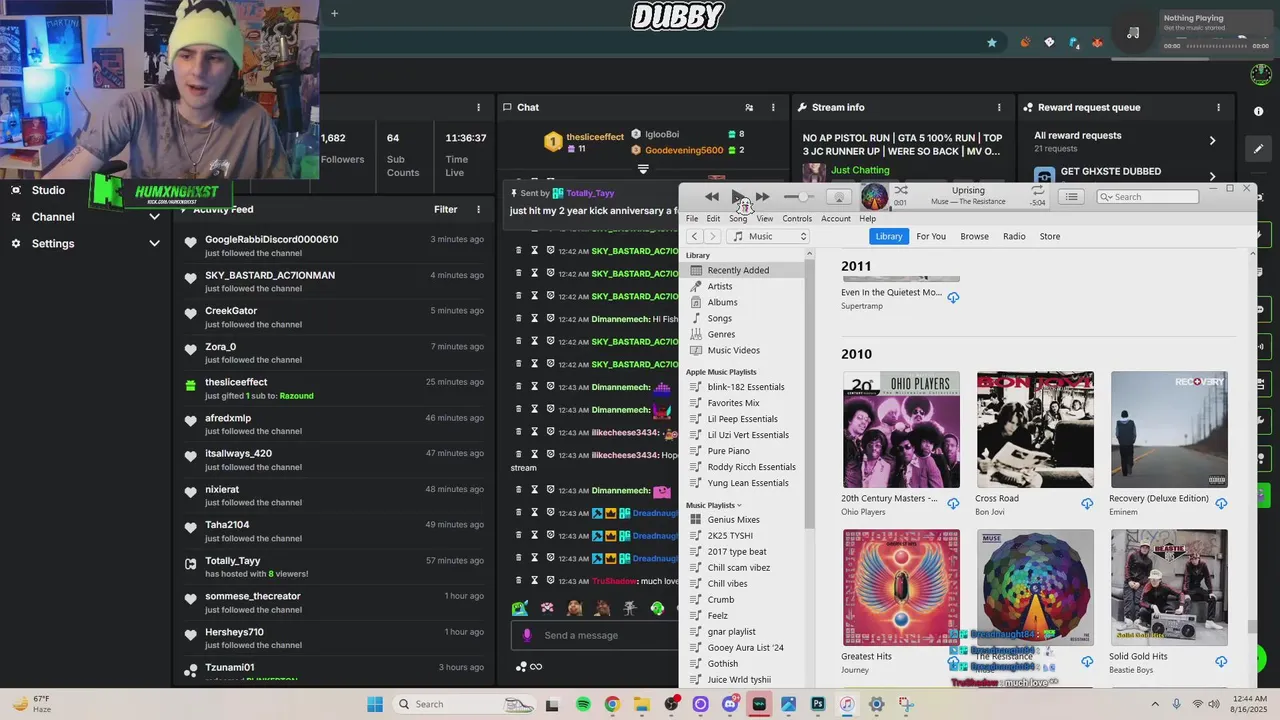Open Chrome from the taskbar
This screenshot has height=720, width=1280.
click(x=612, y=704)
